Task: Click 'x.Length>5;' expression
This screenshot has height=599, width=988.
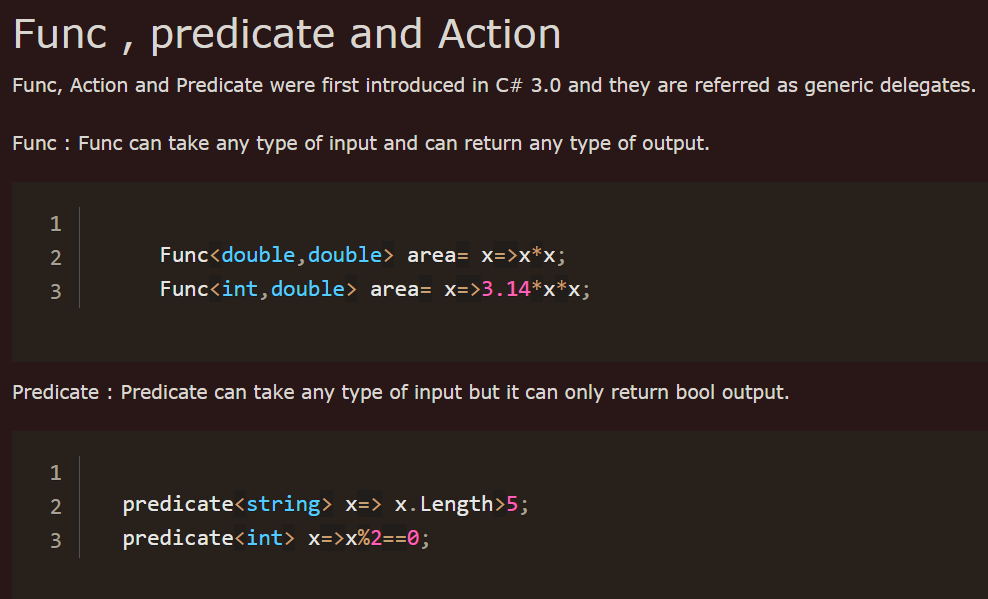Action: tap(462, 505)
